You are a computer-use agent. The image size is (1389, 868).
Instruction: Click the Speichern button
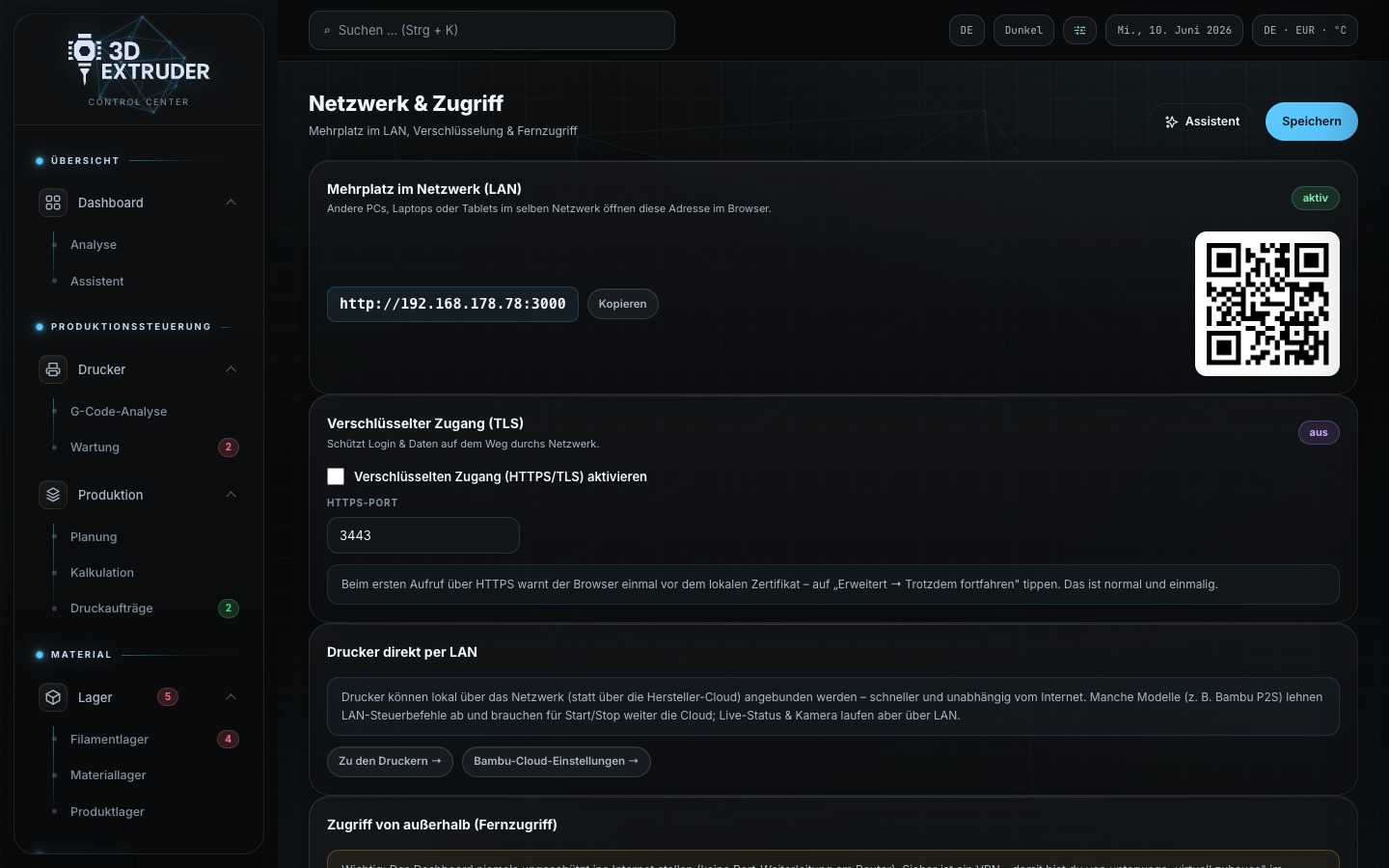pos(1312,122)
